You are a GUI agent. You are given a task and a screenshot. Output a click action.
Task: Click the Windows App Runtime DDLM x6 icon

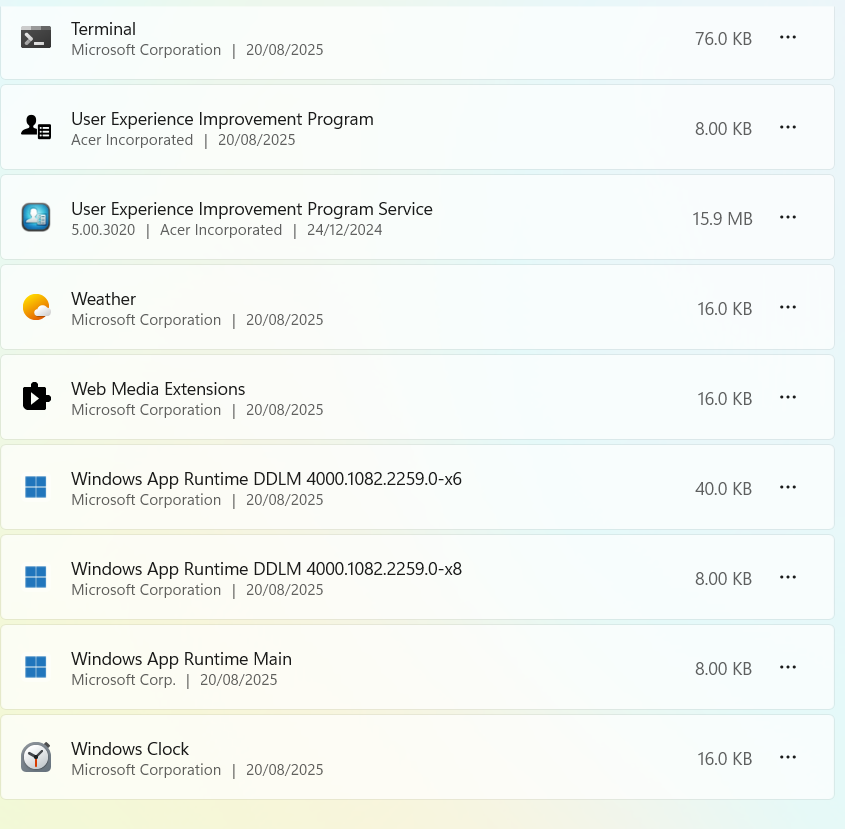coord(36,487)
